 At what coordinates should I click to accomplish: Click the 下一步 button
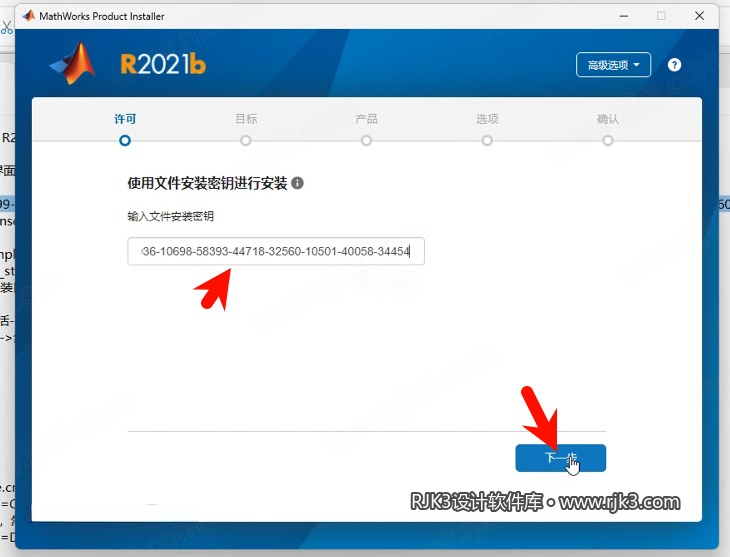pyautogui.click(x=561, y=458)
